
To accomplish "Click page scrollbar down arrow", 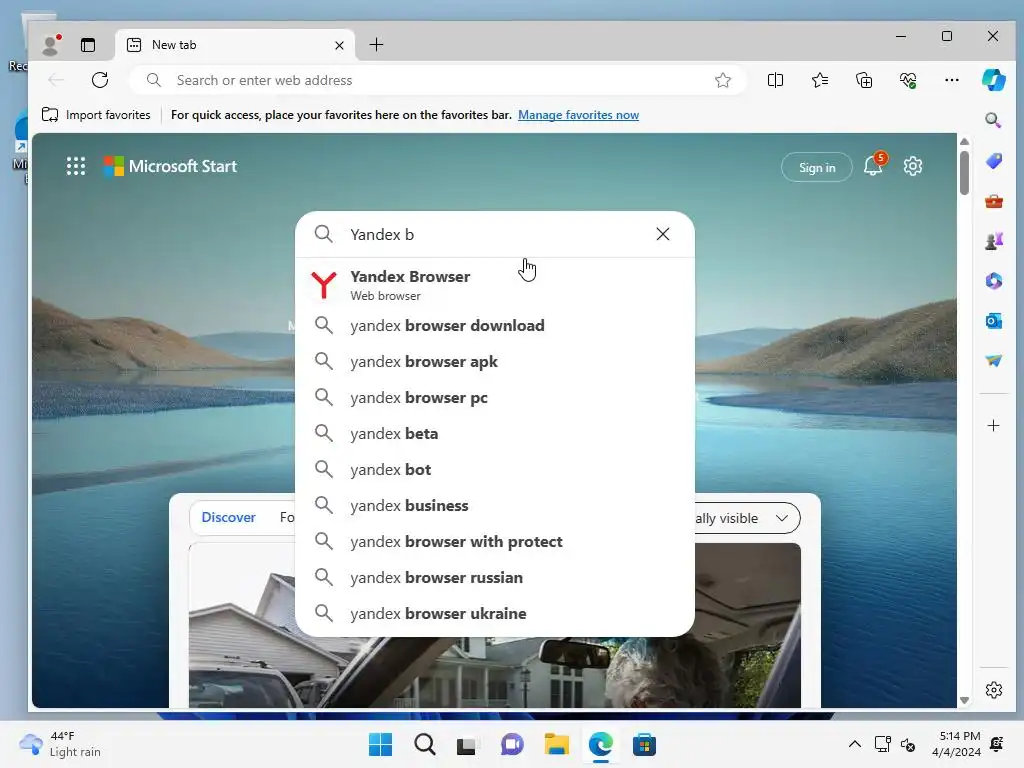I will (965, 700).
